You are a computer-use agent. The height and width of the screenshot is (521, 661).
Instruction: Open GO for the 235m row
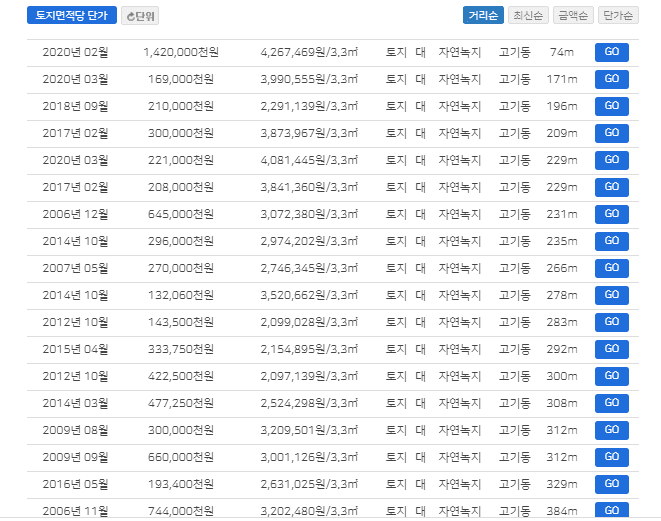coord(612,241)
